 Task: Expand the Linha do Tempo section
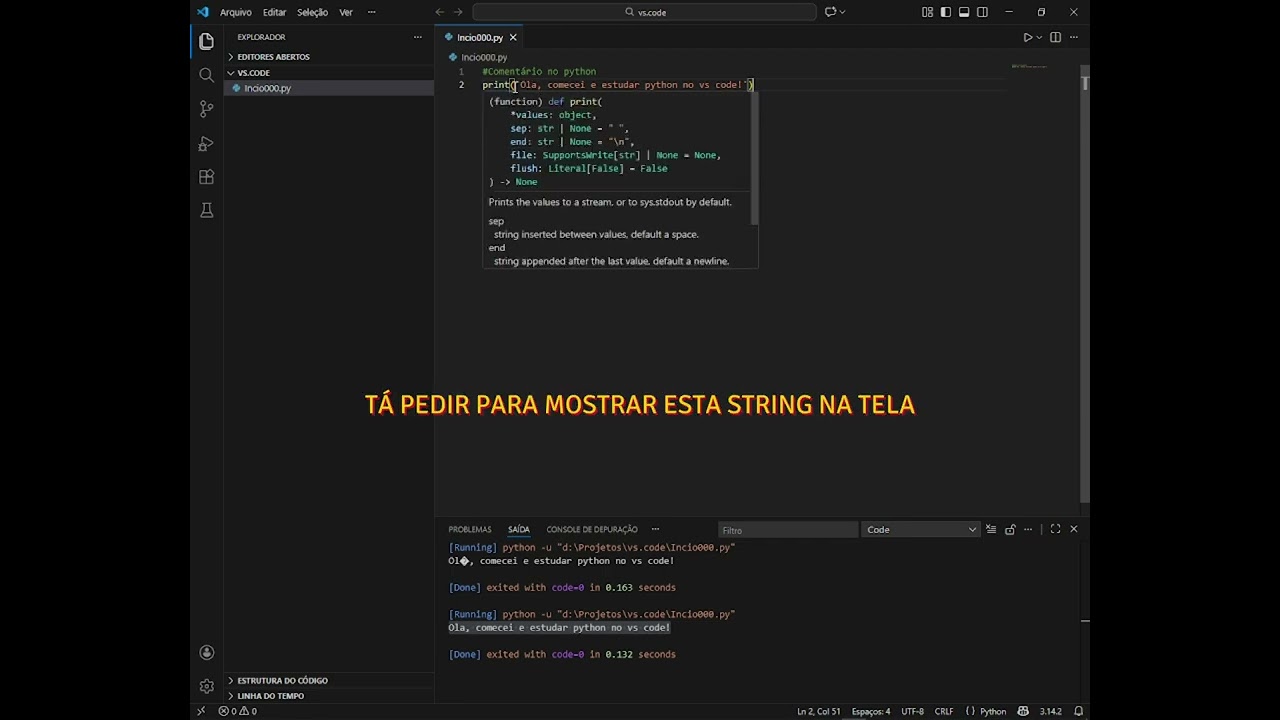[329, 695]
